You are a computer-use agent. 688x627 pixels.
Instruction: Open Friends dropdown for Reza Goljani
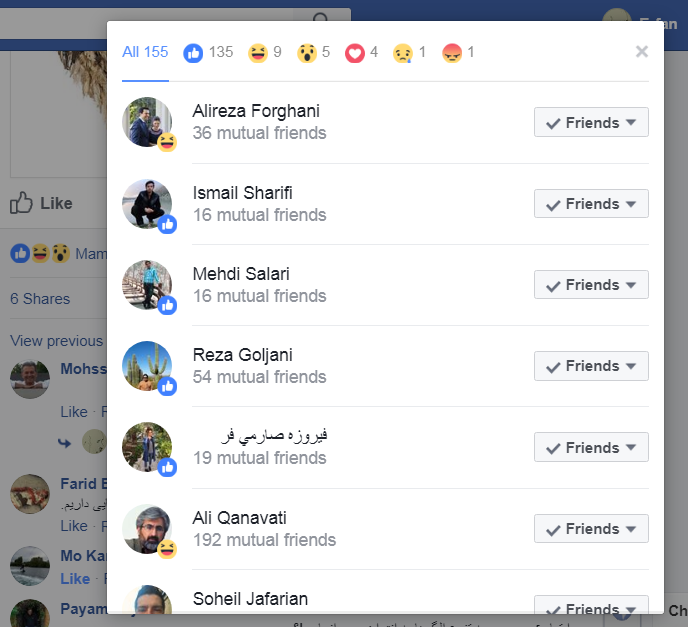click(591, 366)
